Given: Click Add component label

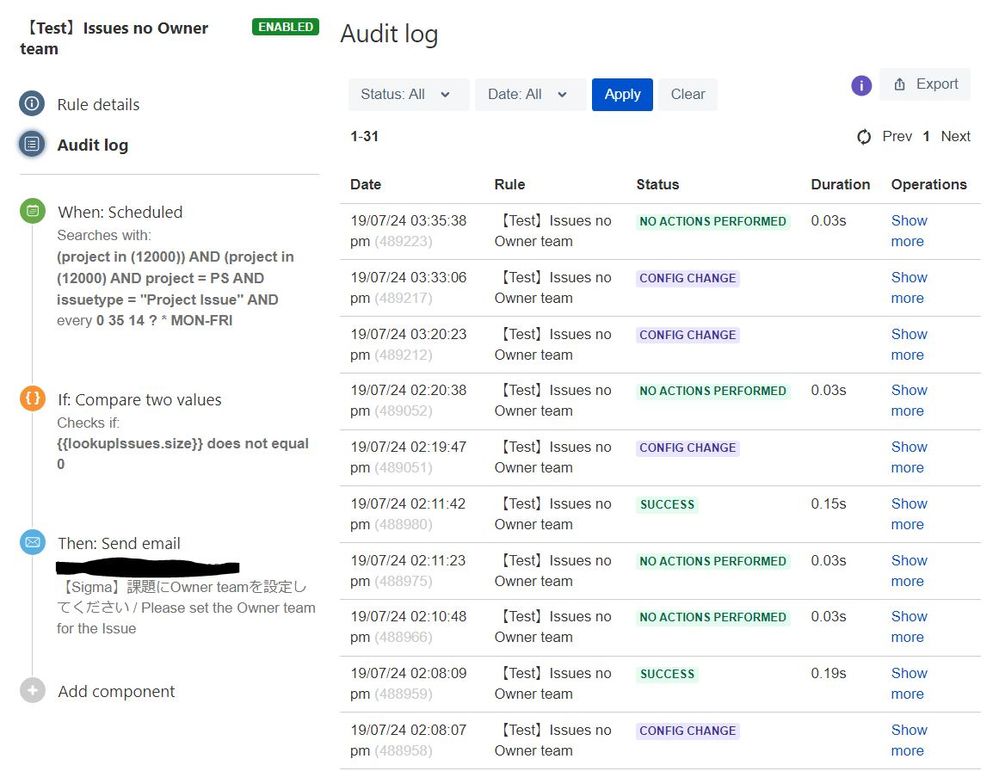Looking at the screenshot, I should click(116, 691).
